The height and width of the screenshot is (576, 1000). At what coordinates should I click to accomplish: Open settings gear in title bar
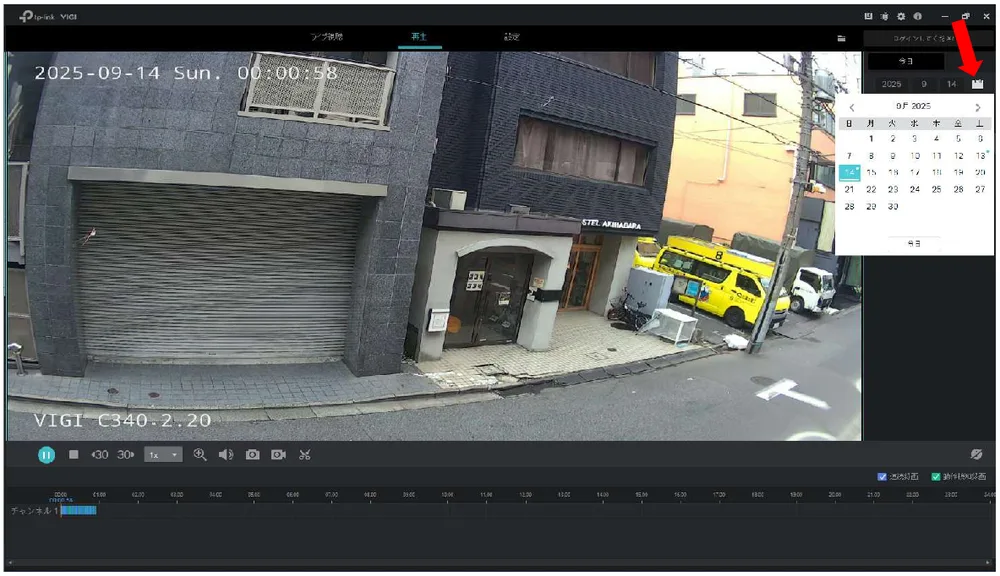[901, 17]
